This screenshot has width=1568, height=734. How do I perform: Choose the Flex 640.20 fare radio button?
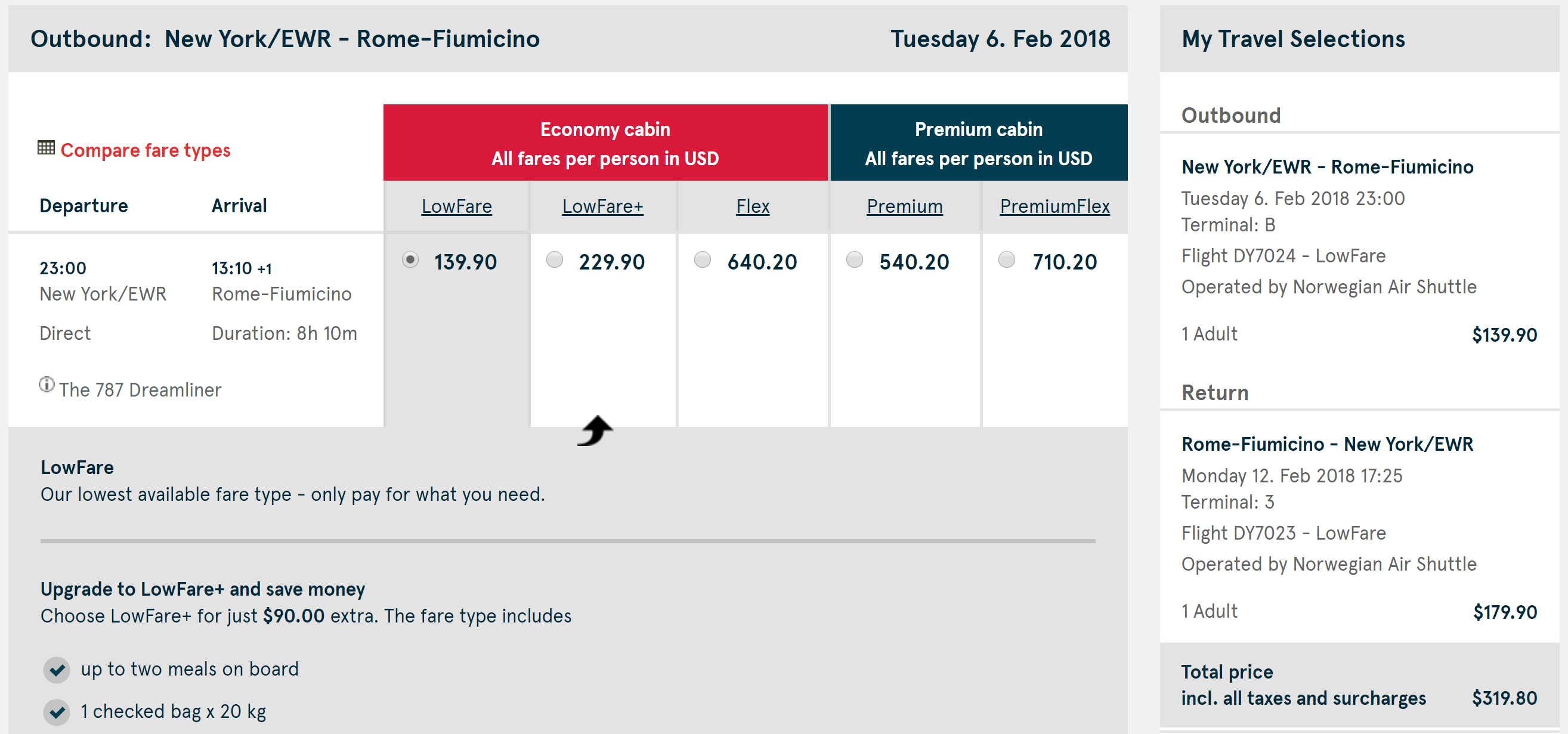(703, 260)
